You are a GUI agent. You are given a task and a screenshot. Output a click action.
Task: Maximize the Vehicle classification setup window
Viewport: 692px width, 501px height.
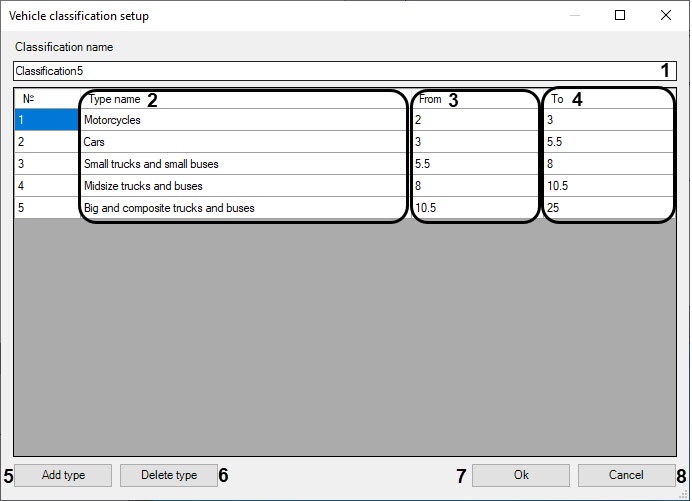[x=620, y=15]
